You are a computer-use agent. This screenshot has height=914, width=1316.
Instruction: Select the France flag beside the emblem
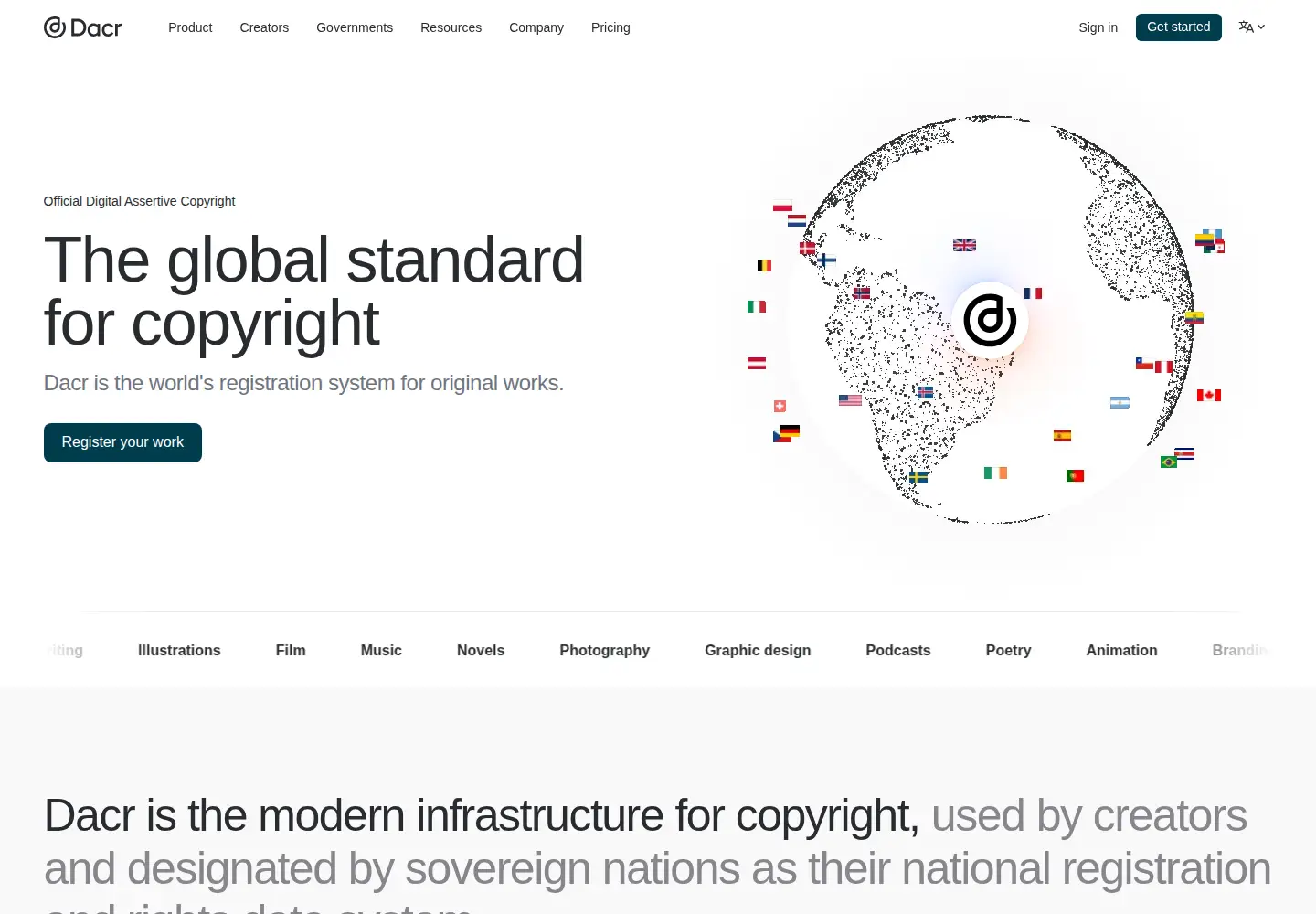coord(1033,293)
